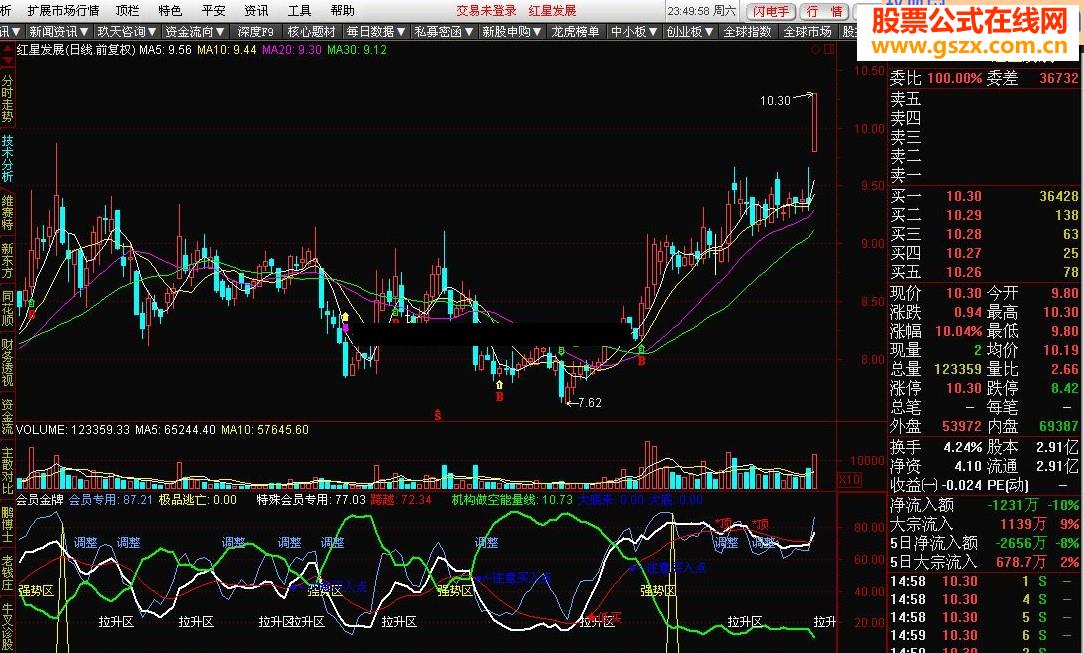Expand the 资金流向 dropdown
This screenshot has height=653, width=1084.
[x=196, y=32]
